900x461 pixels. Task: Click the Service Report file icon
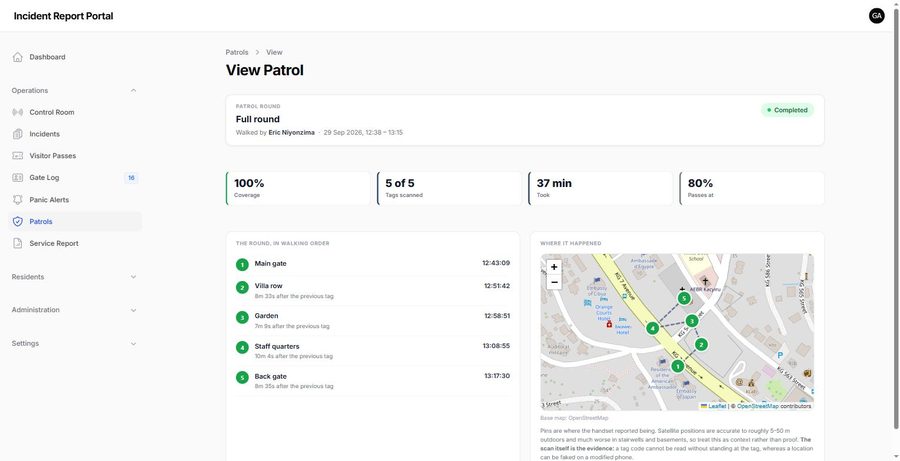pos(18,243)
